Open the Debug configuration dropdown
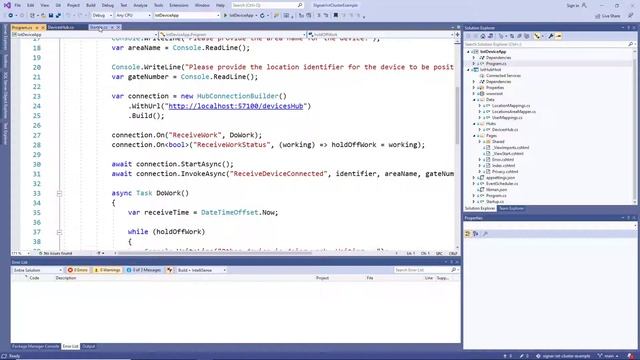The height and width of the screenshot is (360, 640). click(102, 16)
